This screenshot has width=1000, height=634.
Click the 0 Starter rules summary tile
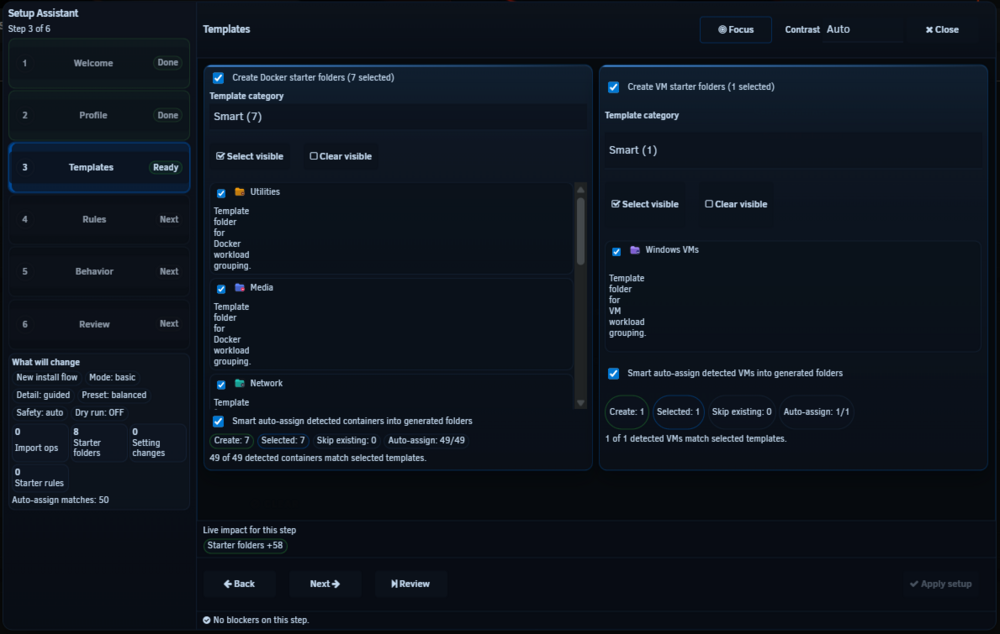tap(40, 478)
